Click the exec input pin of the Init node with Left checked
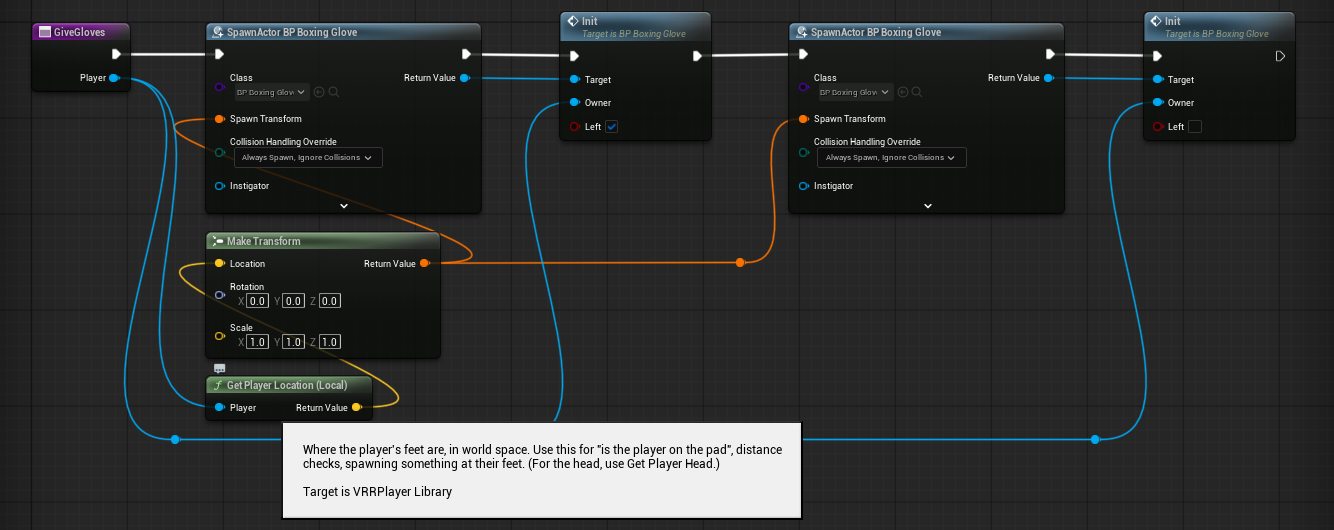 575,56
